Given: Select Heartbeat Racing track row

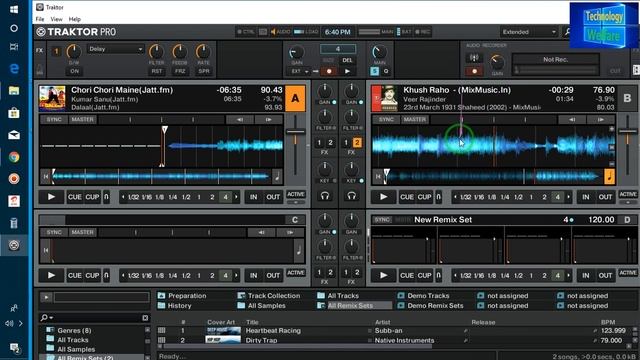Looking at the screenshot, I should pos(396,331).
